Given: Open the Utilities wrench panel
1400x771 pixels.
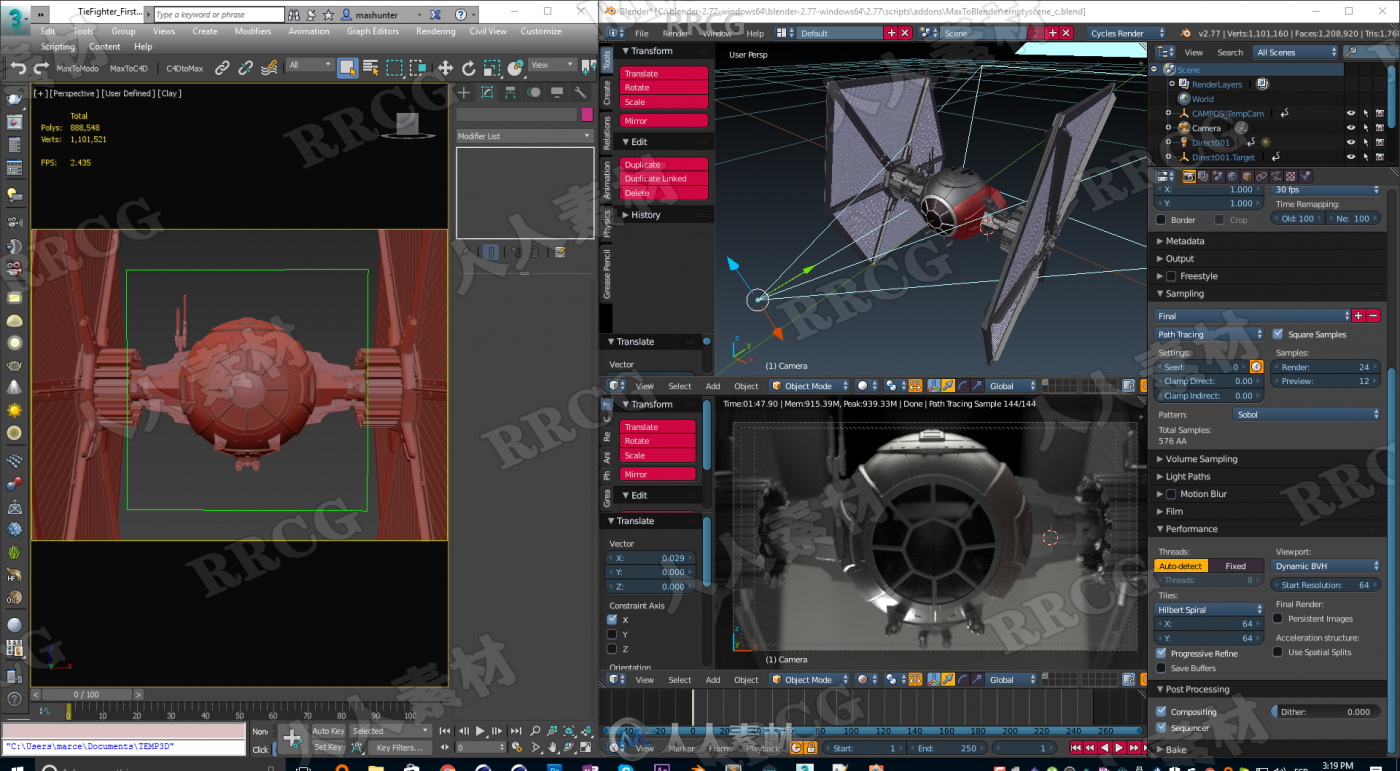Looking at the screenshot, I should [x=580, y=93].
